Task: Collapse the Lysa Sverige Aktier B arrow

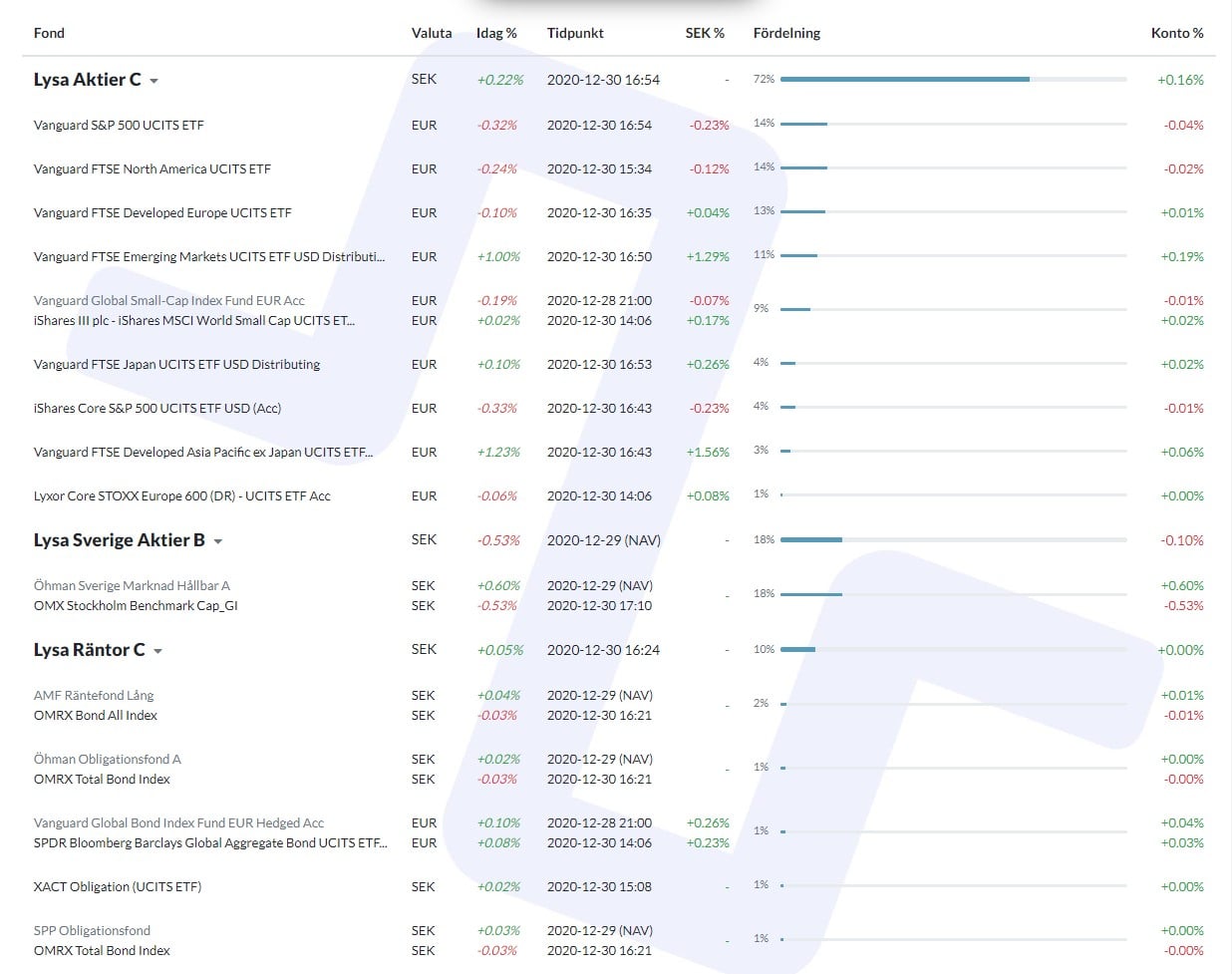Action: coord(218,541)
